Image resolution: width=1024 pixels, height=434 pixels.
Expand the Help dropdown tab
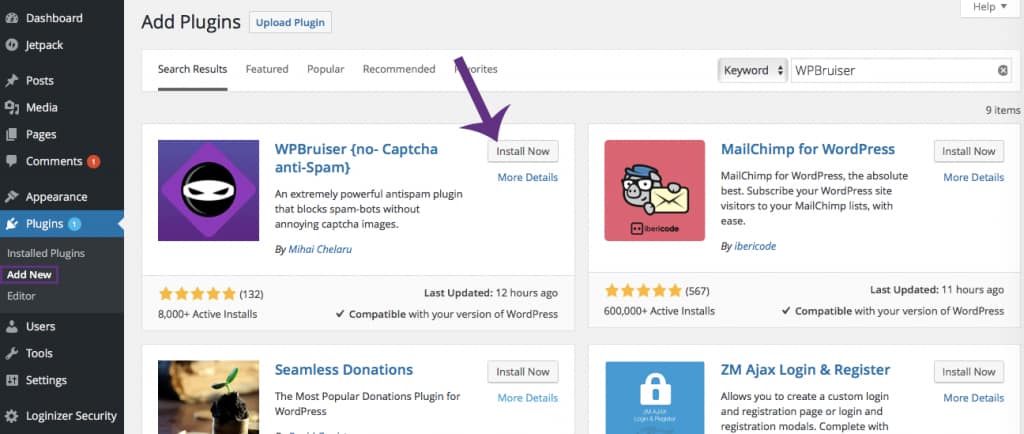(989, 7)
